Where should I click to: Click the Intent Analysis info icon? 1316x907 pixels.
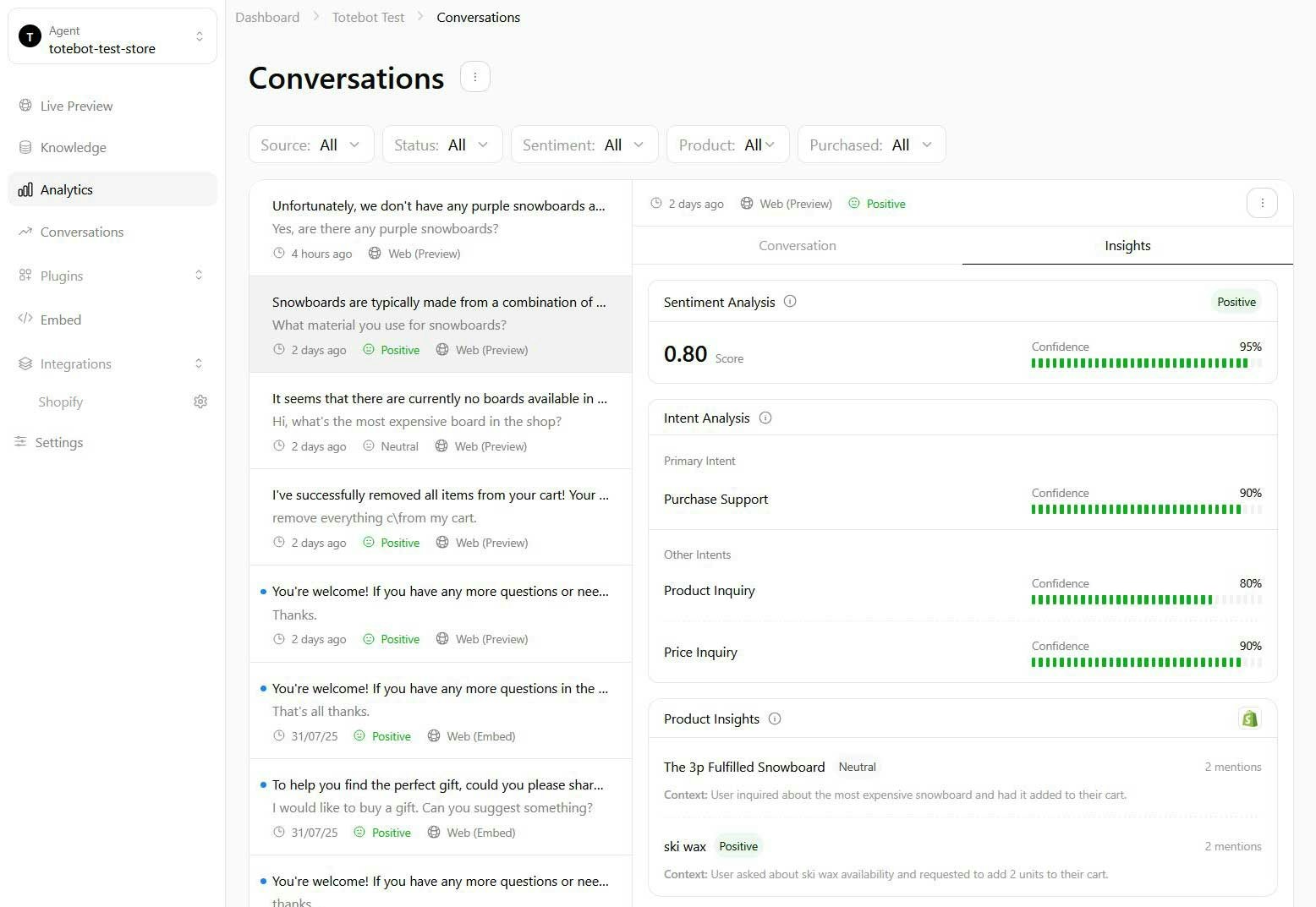coord(765,418)
